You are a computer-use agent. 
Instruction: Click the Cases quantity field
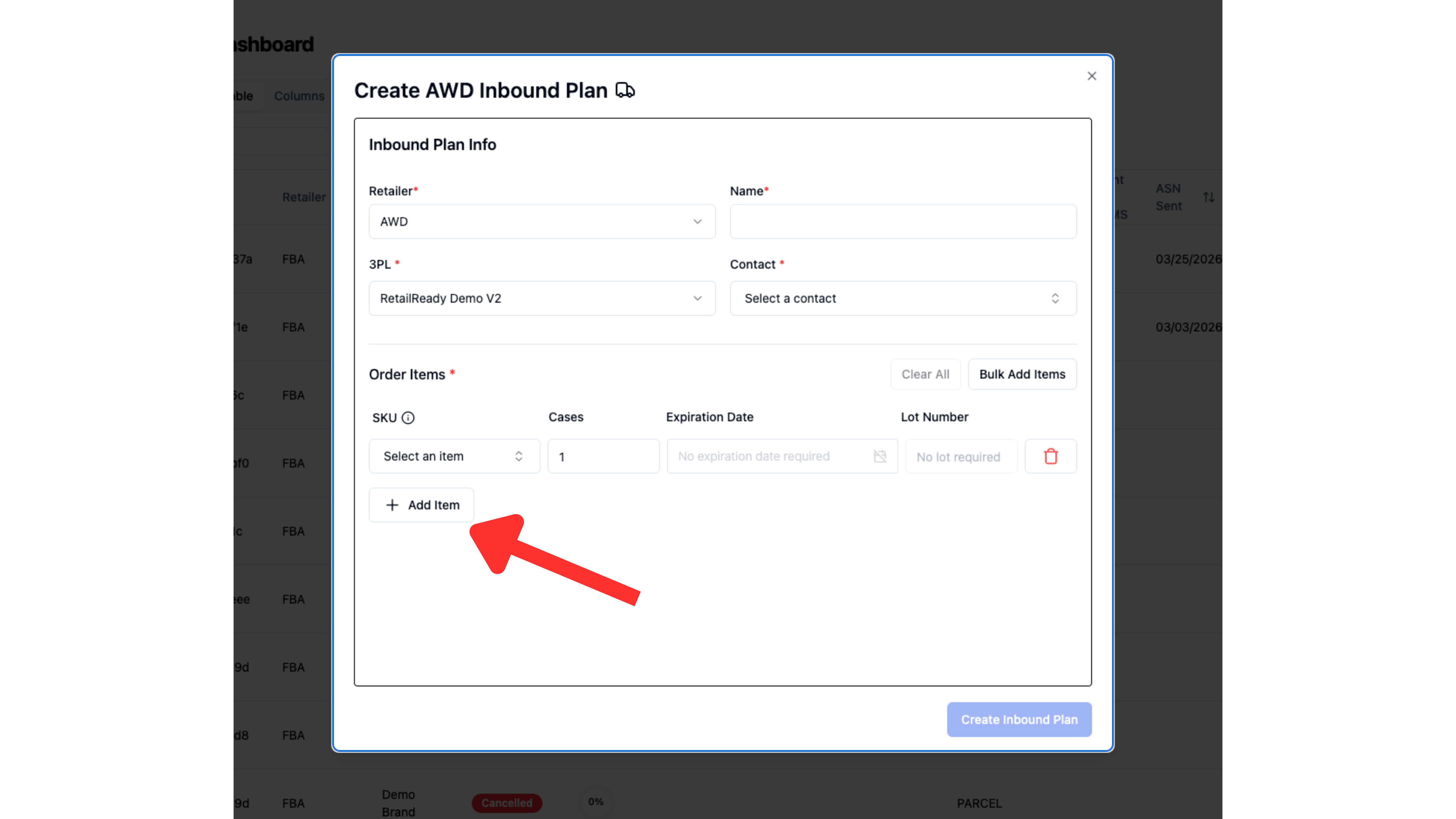click(x=603, y=456)
